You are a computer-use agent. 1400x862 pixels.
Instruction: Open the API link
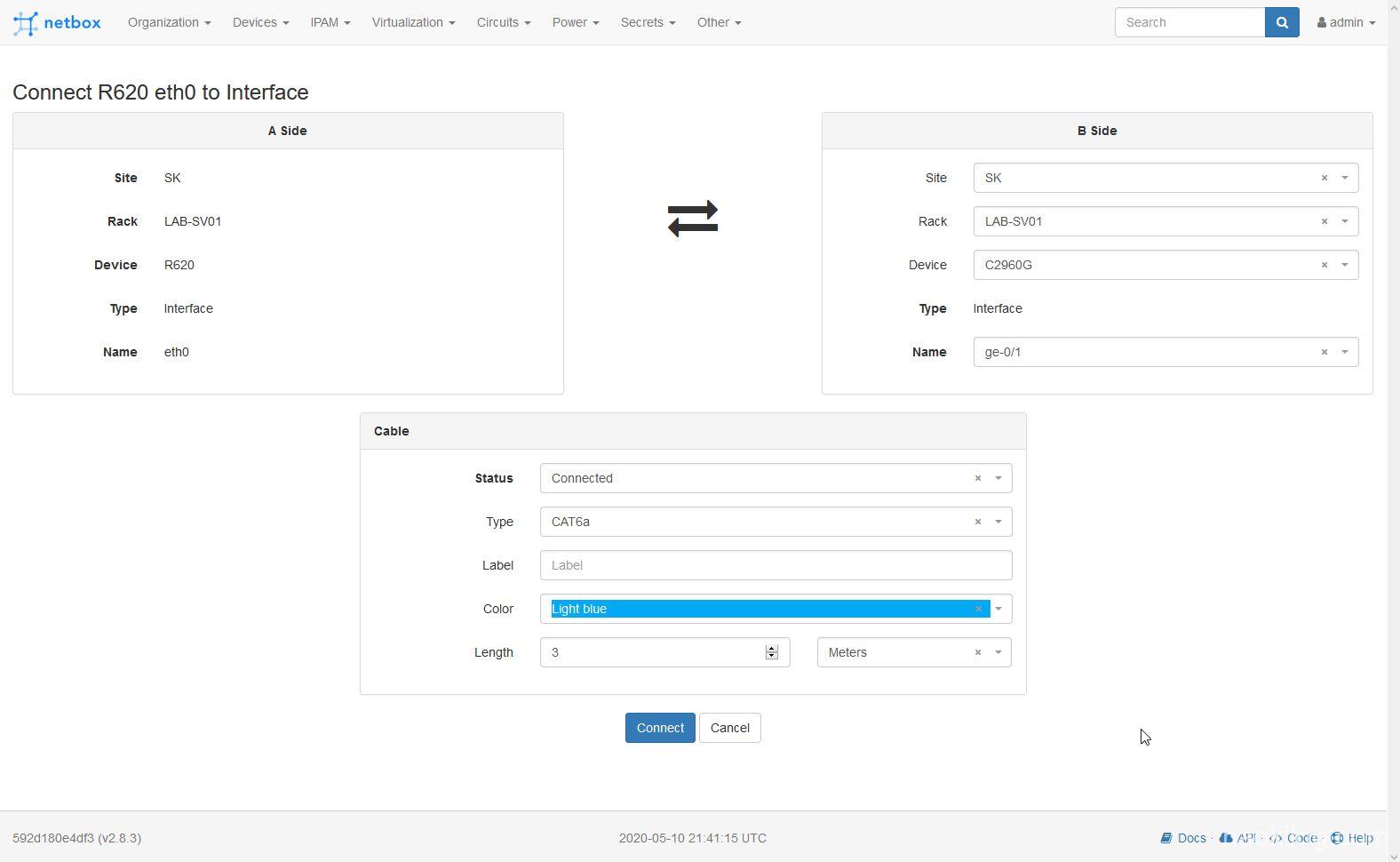click(x=1246, y=838)
